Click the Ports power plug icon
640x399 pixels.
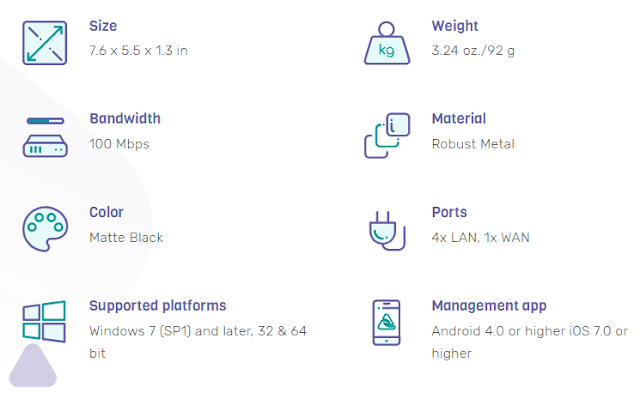pos(387,231)
